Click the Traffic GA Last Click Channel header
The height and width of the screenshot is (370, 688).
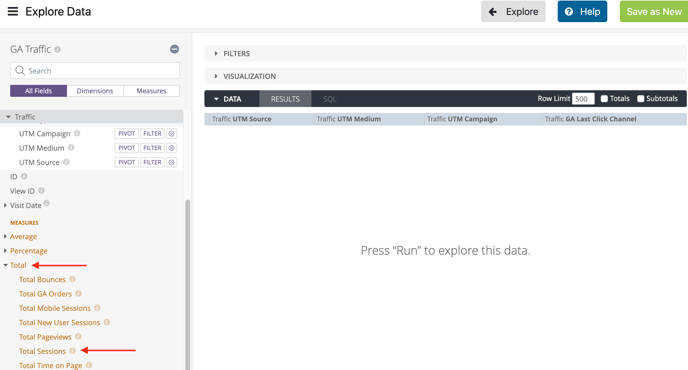[614, 119]
